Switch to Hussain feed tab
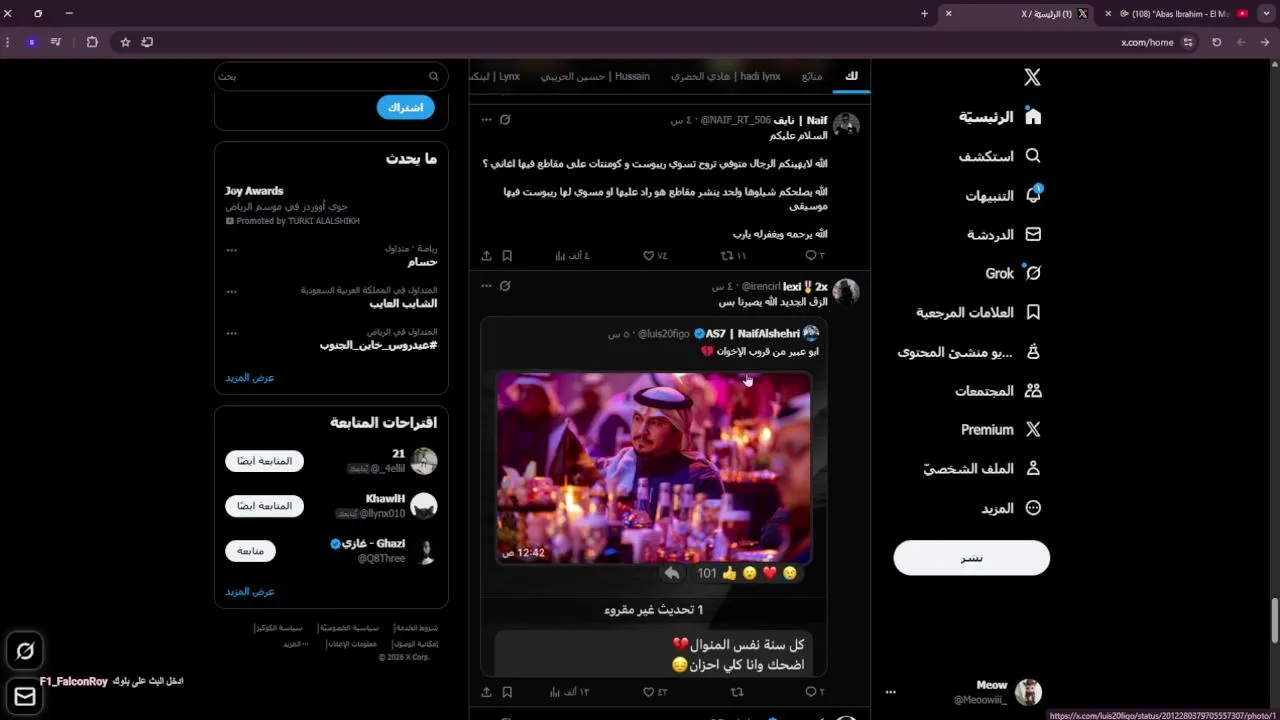 pyautogui.click(x=595, y=76)
